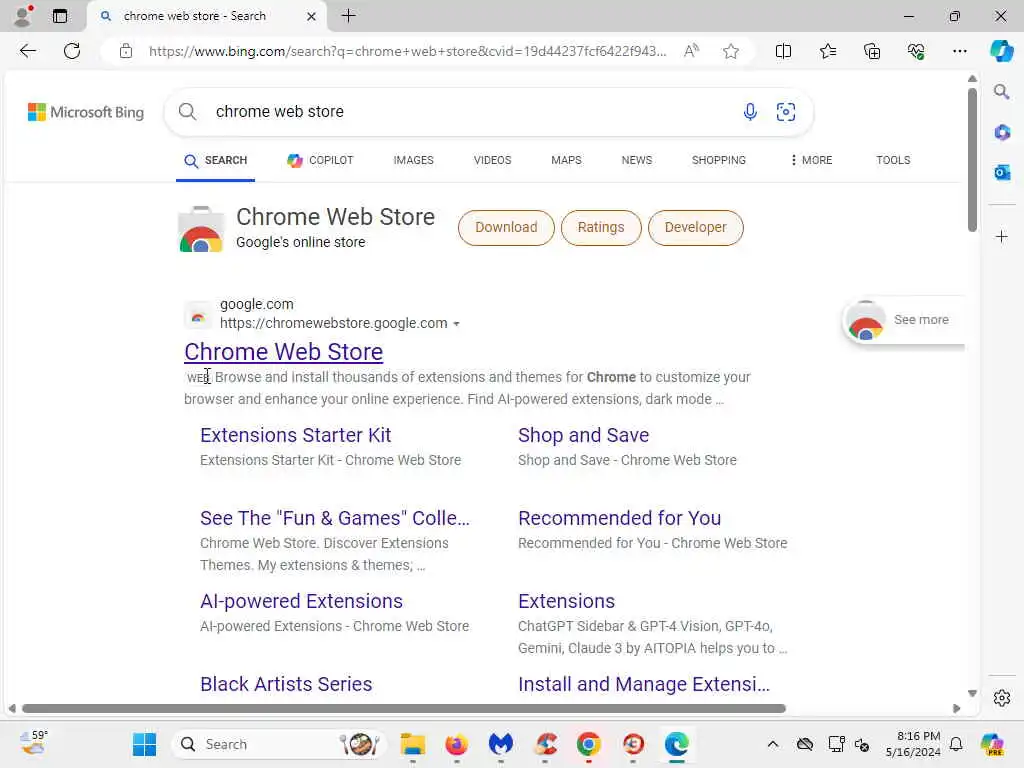Screen dimensions: 1024x768
Task: Show hidden system tray icons
Action: tap(773, 744)
